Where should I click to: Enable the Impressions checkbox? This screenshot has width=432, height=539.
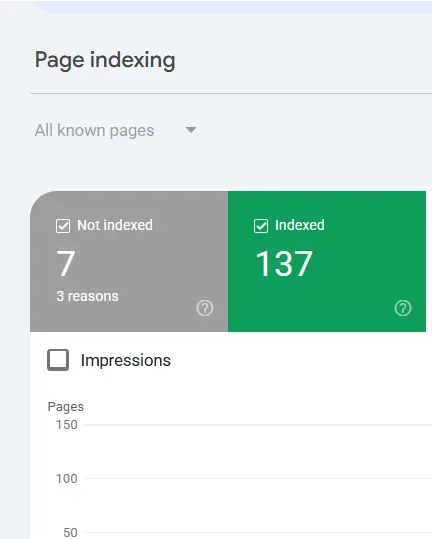coord(58,360)
